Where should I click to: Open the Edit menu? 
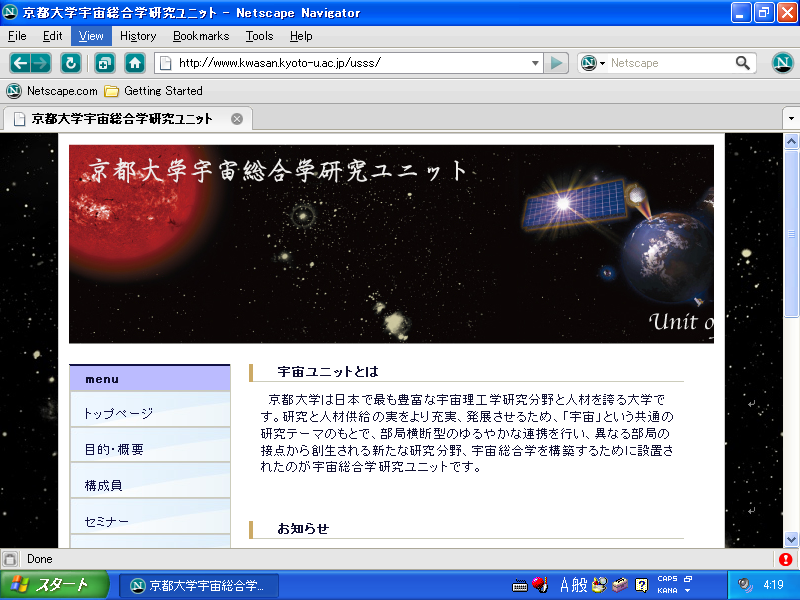click(53, 36)
